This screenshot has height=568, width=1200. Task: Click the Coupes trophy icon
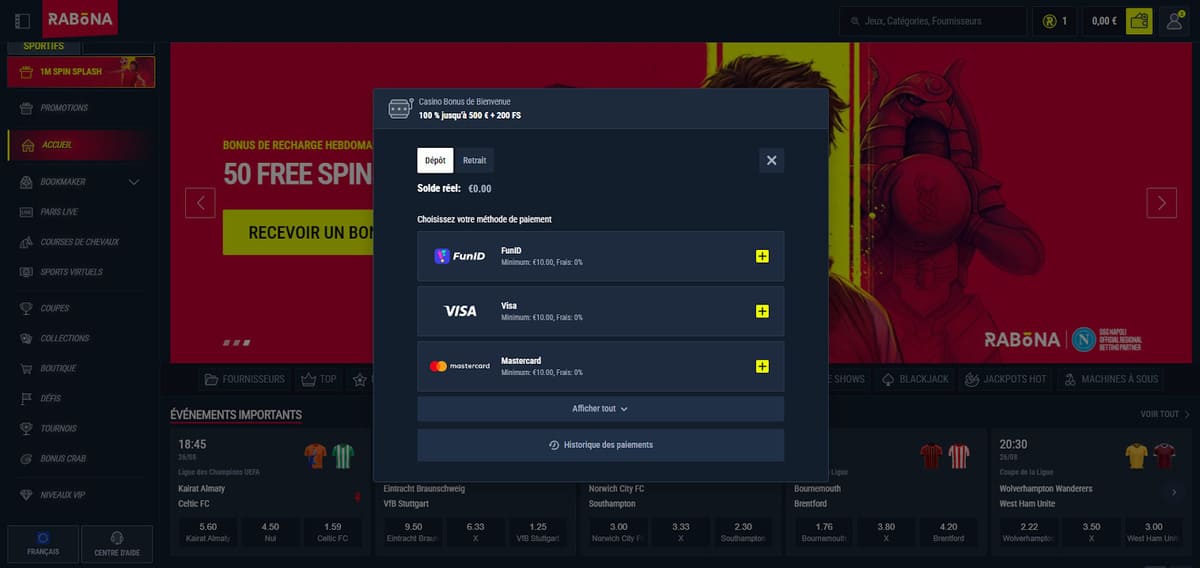(26, 308)
